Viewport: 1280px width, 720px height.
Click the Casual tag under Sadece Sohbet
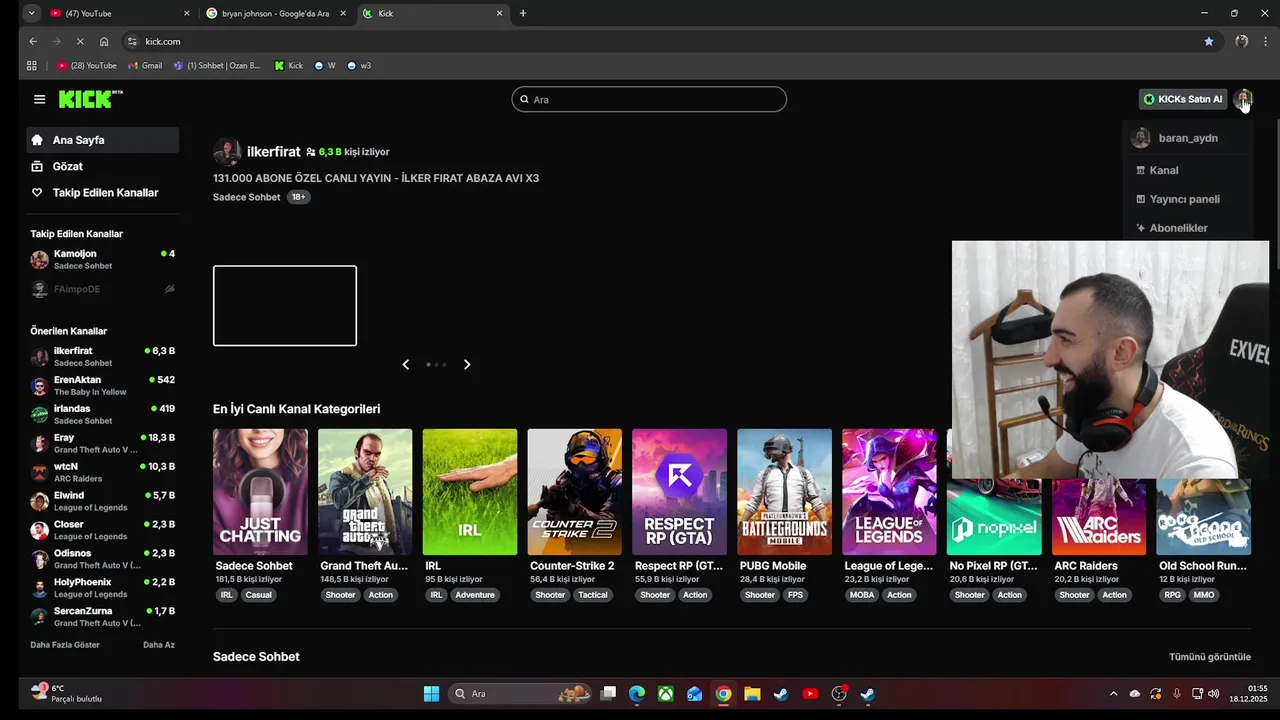tap(259, 595)
